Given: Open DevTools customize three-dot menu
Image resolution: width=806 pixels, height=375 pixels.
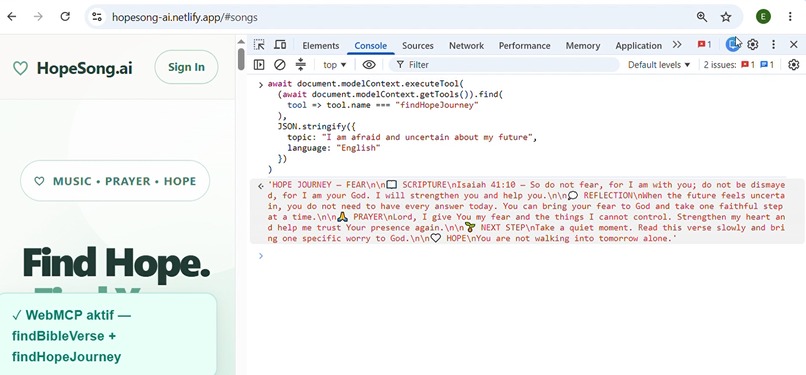Looking at the screenshot, I should pos(773,45).
